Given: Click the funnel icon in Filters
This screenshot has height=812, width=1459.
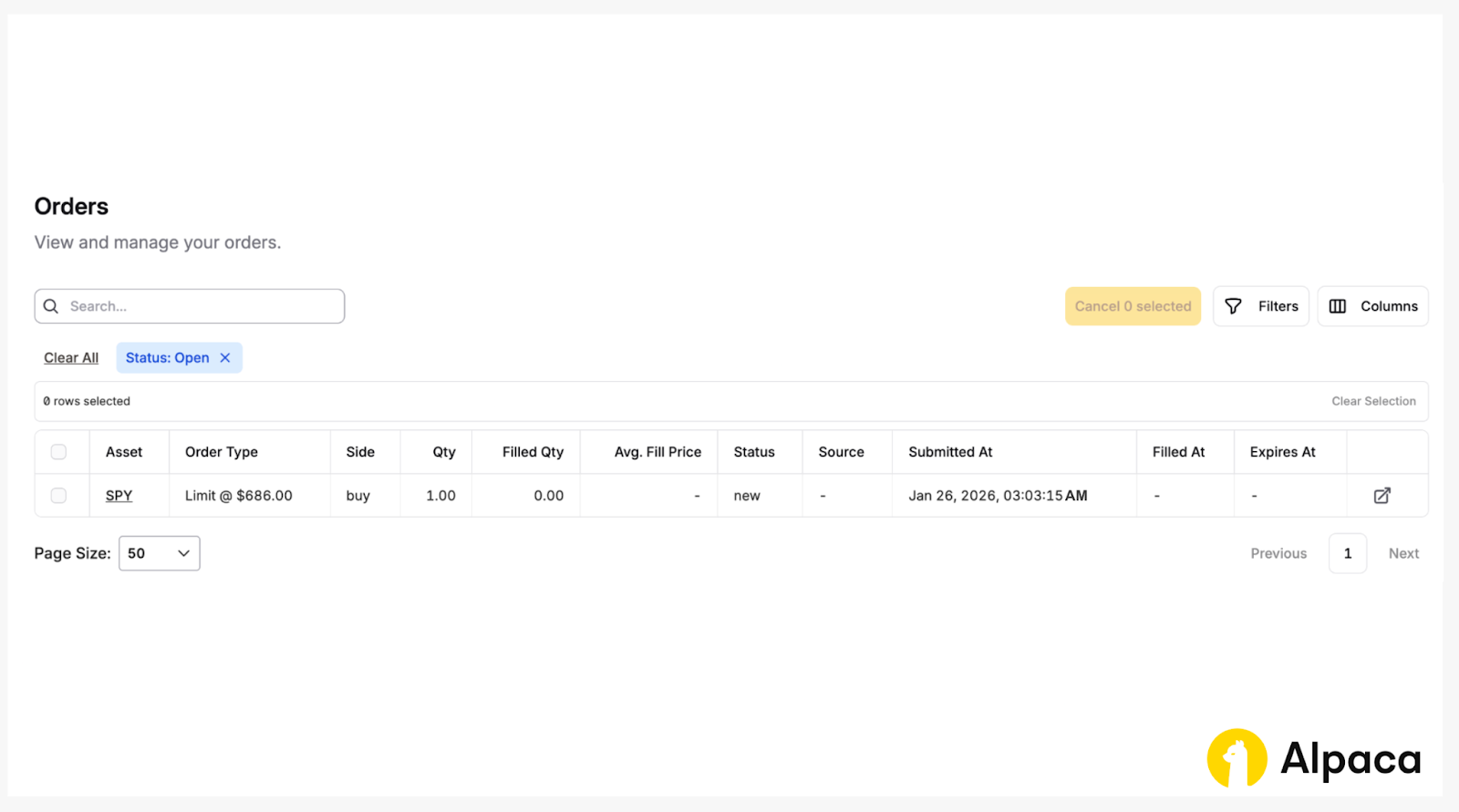Looking at the screenshot, I should click(1233, 306).
